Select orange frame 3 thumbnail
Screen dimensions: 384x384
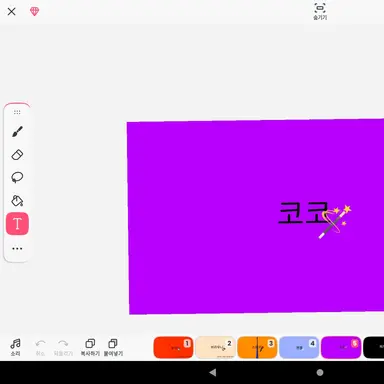click(257, 347)
